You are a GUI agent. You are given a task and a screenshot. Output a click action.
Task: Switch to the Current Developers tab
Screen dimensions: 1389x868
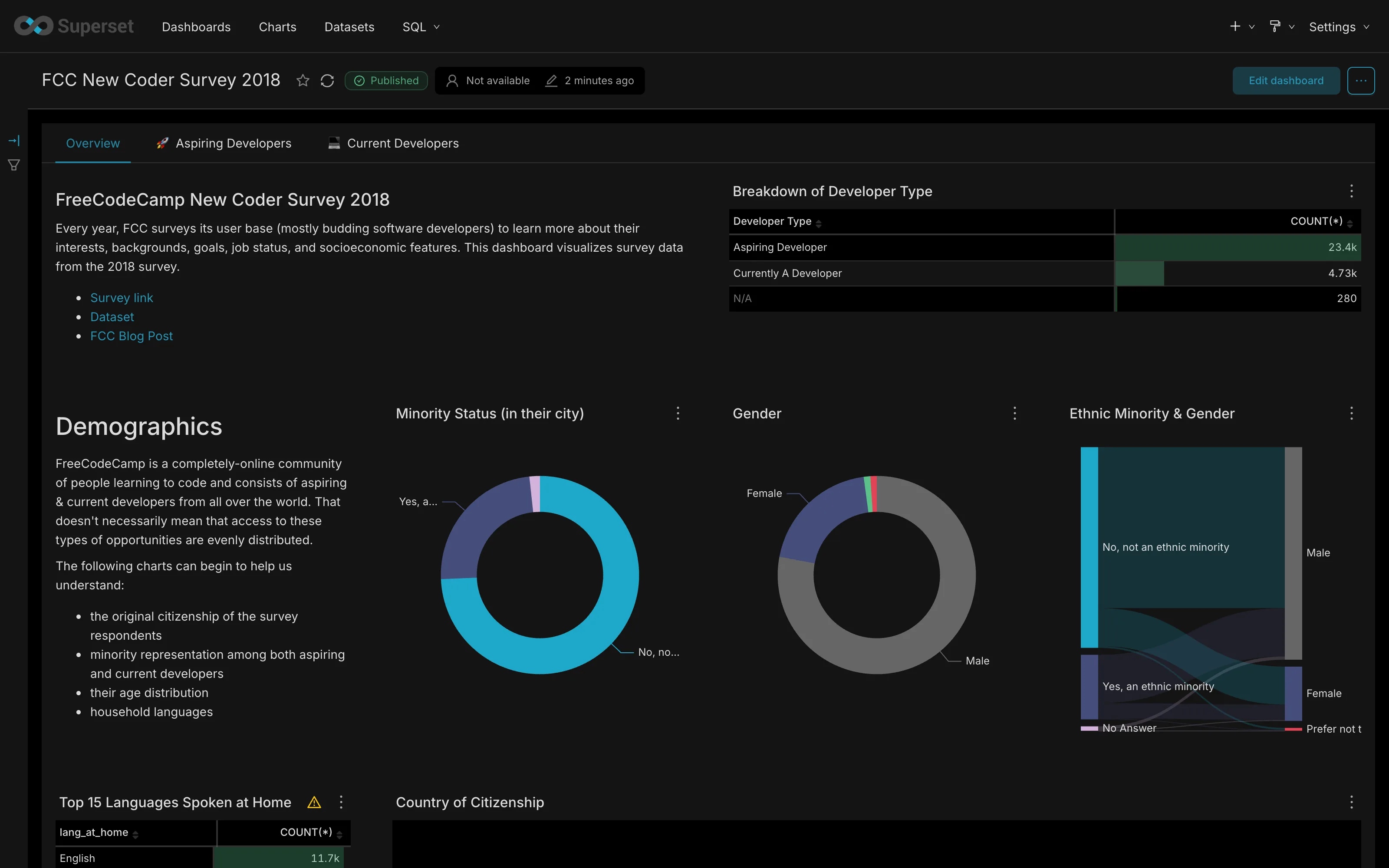[393, 144]
